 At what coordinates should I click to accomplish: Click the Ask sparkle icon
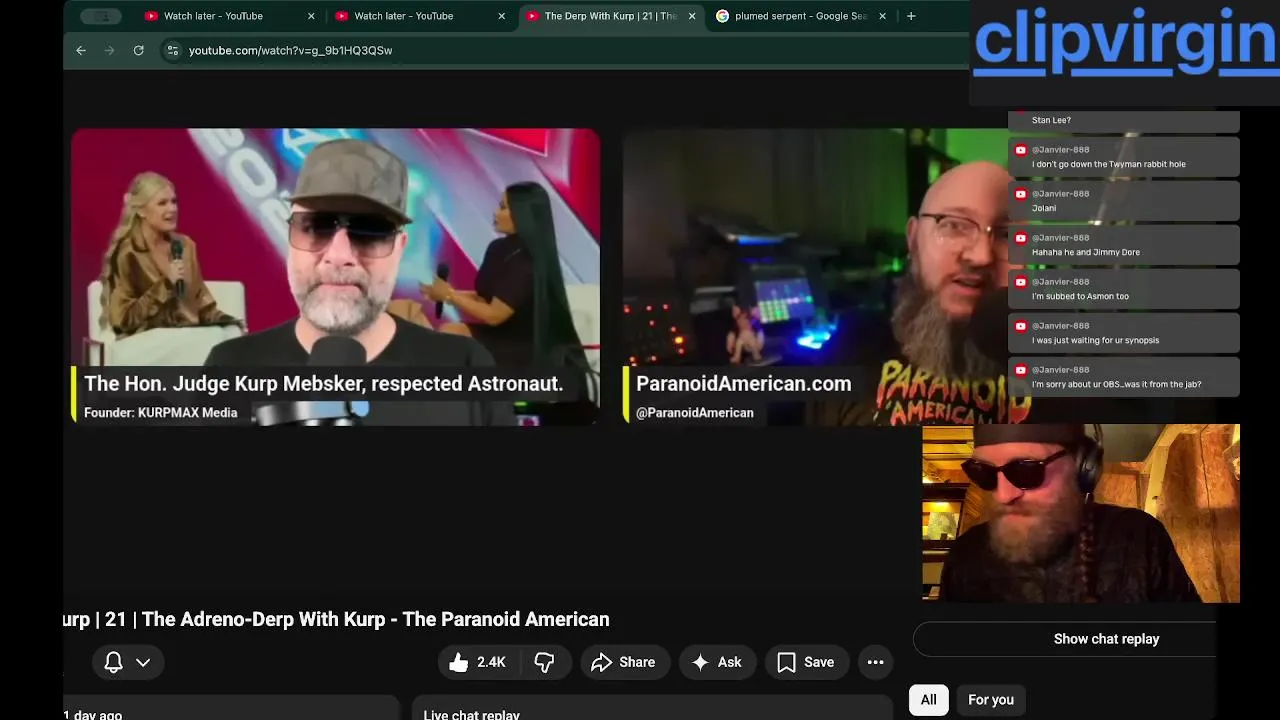pyautogui.click(x=701, y=662)
